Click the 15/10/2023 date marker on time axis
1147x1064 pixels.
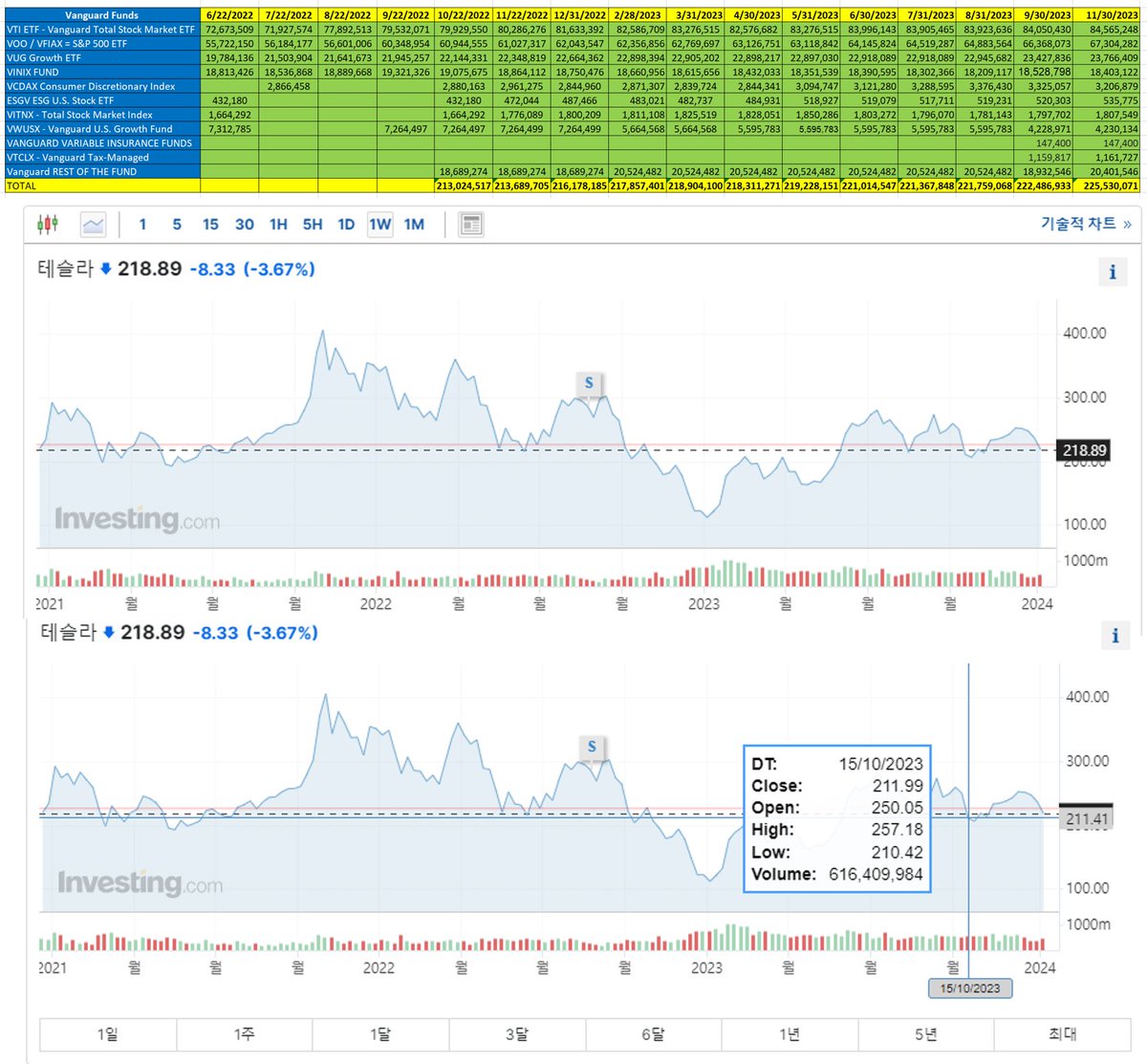coord(970,988)
